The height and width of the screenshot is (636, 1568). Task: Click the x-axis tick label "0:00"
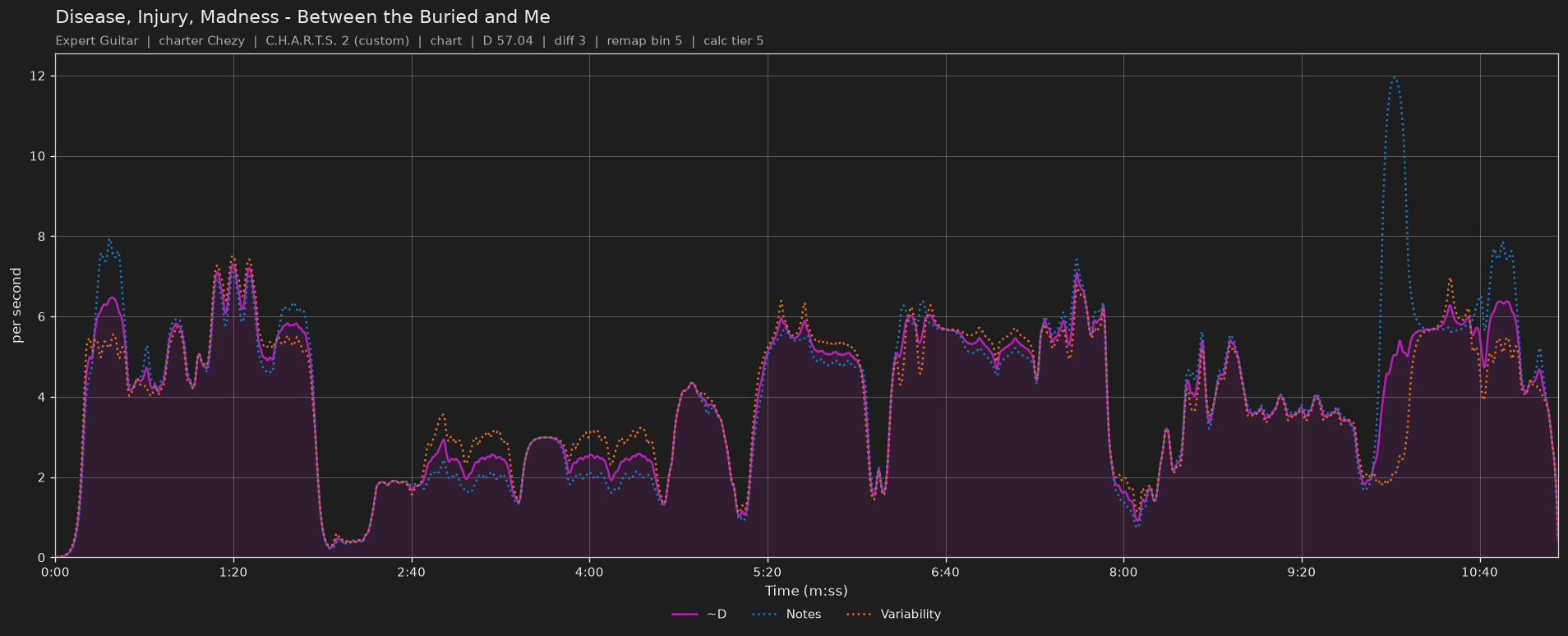(55, 572)
